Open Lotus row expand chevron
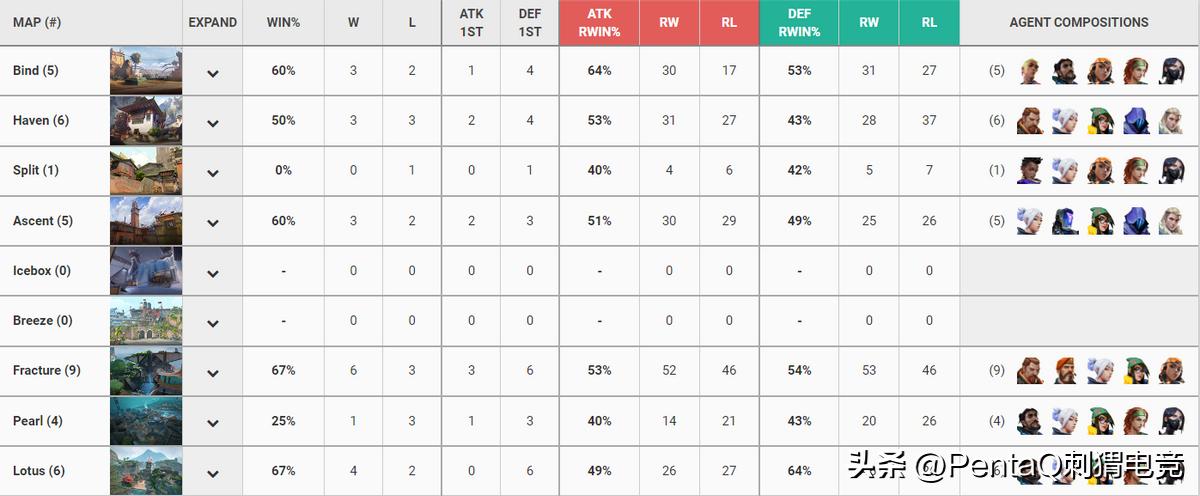This screenshot has height=496, width=1200. coord(212,473)
